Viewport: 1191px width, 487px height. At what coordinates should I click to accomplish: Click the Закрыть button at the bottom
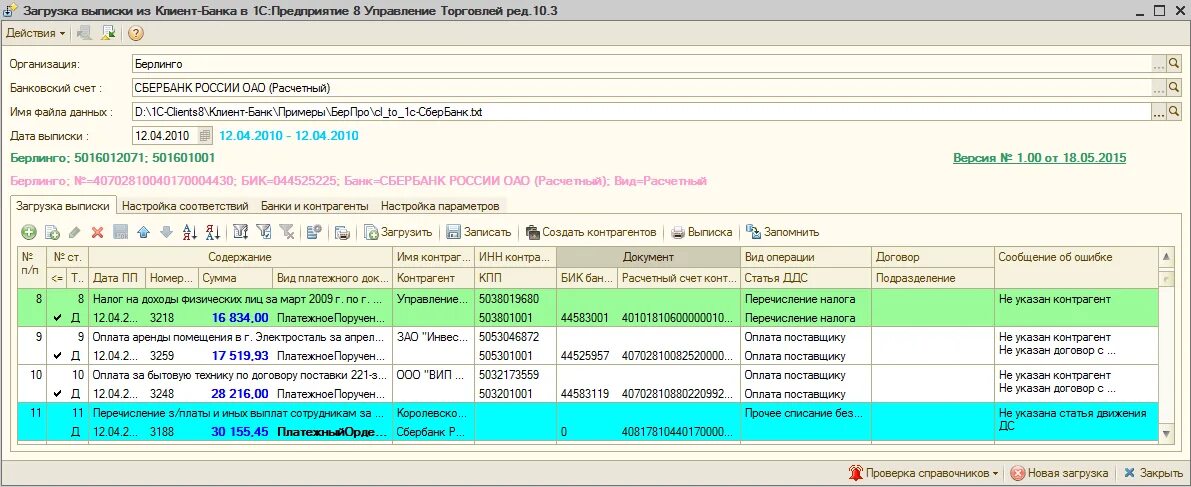pos(1152,473)
